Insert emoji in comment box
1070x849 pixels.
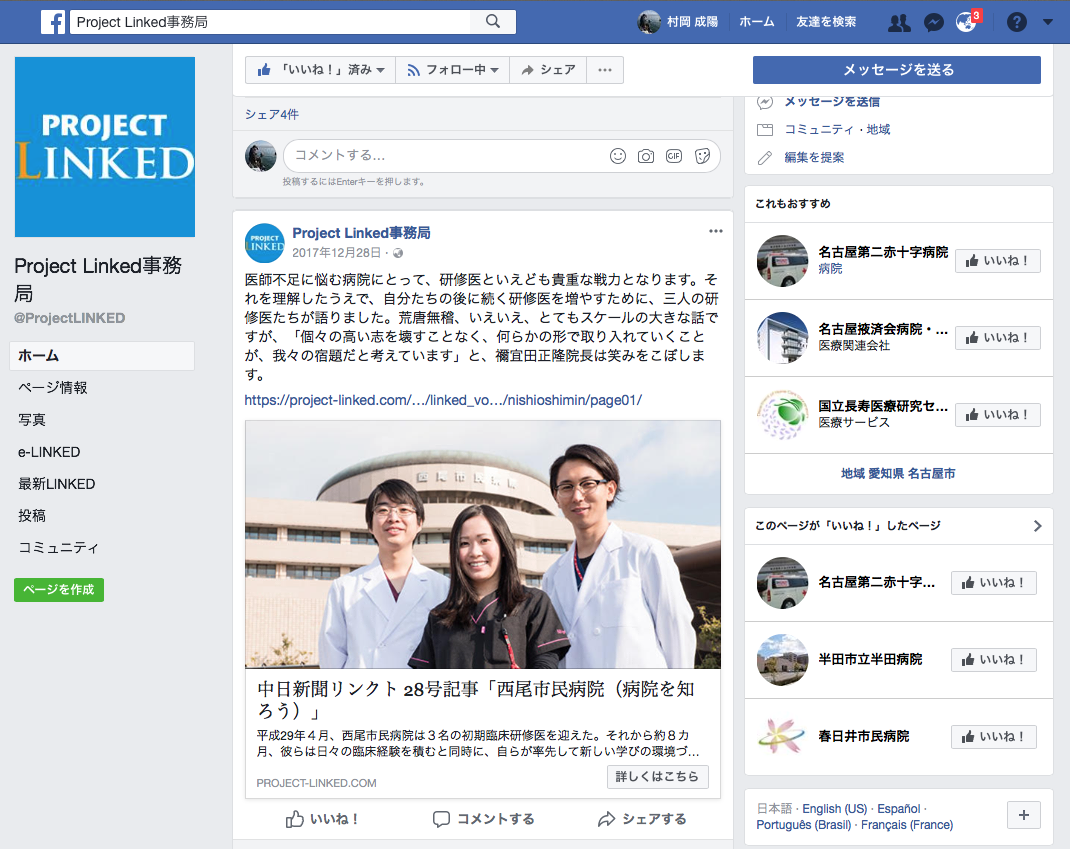618,156
